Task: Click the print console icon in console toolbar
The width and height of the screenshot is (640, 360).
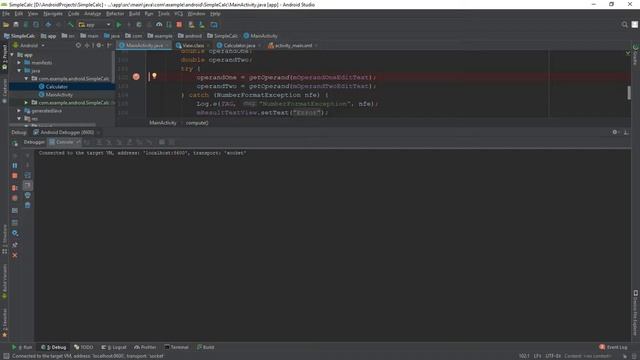Action: click(x=27, y=195)
